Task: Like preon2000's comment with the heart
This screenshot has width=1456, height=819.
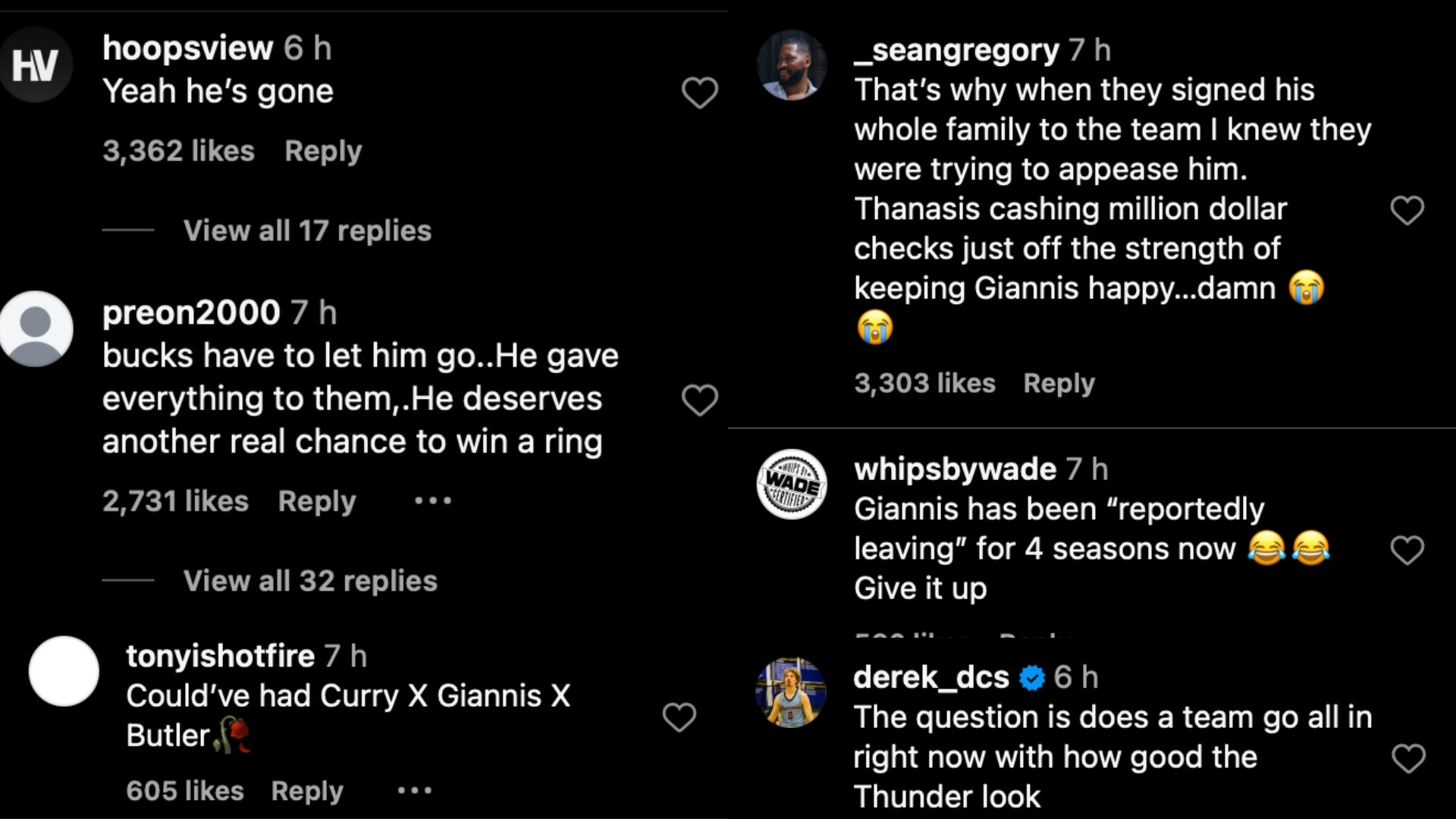Action: point(699,400)
